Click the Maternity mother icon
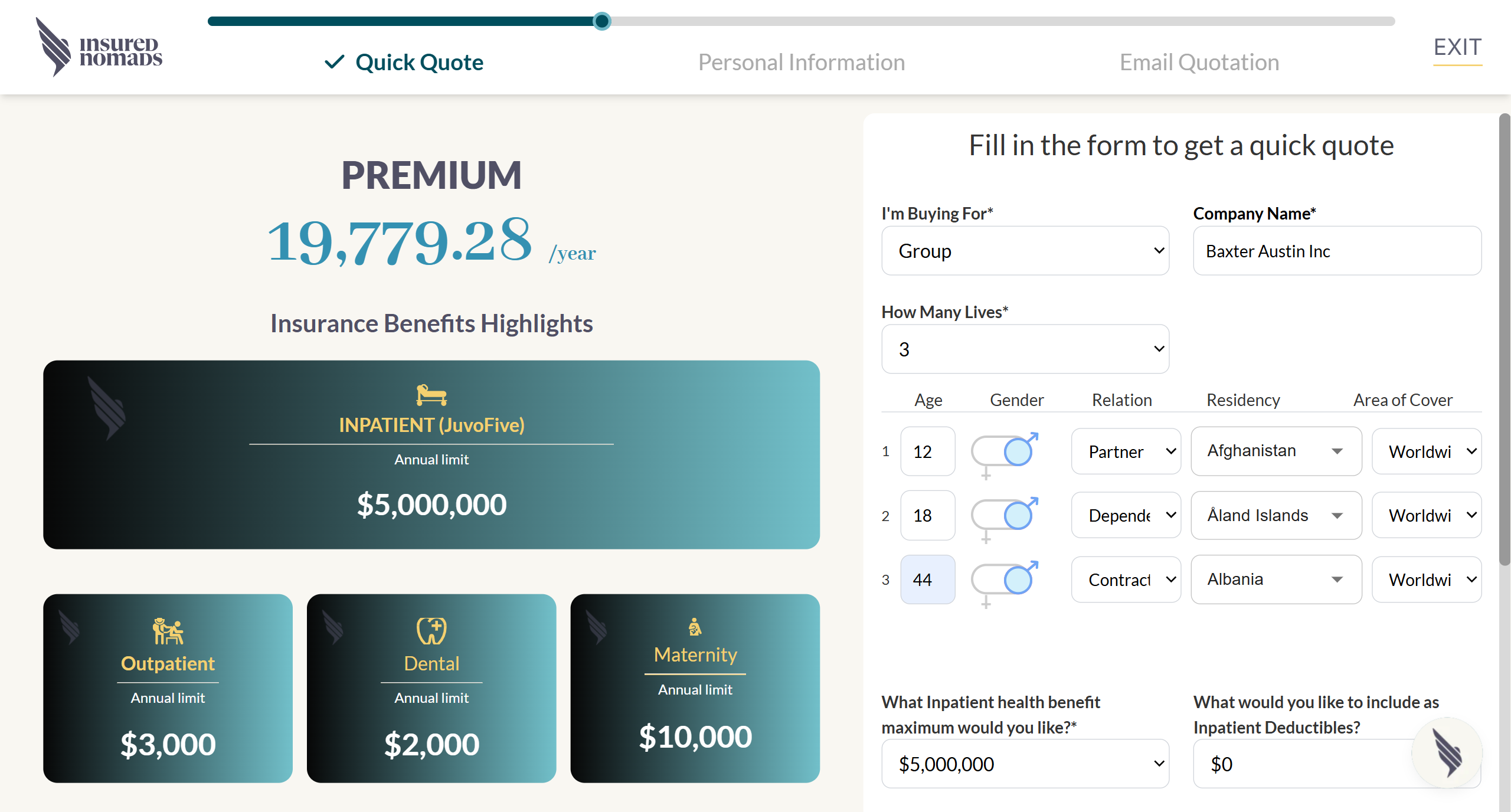Image resolution: width=1511 pixels, height=812 pixels. pyautogui.click(x=695, y=627)
